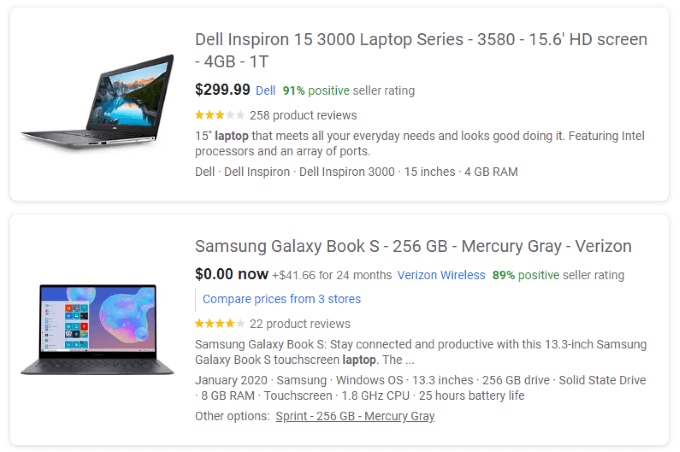Click the Dell Inspiron 3000 specs line
The height and width of the screenshot is (452, 680).
[356, 172]
